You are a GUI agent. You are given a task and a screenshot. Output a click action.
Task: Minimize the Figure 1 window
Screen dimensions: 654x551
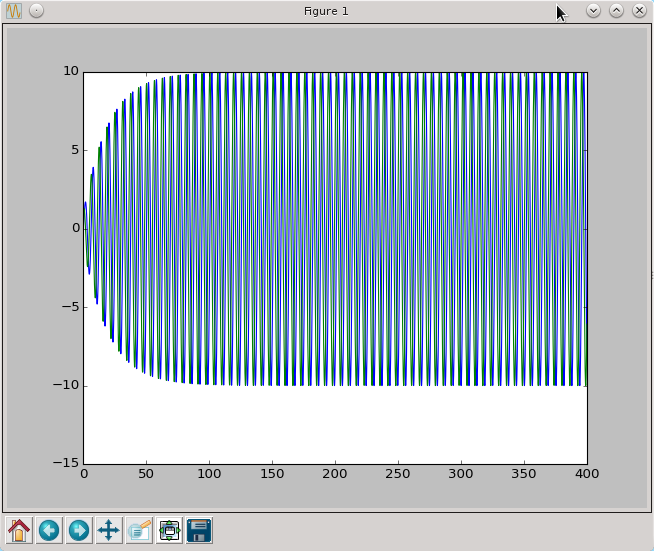pos(593,11)
